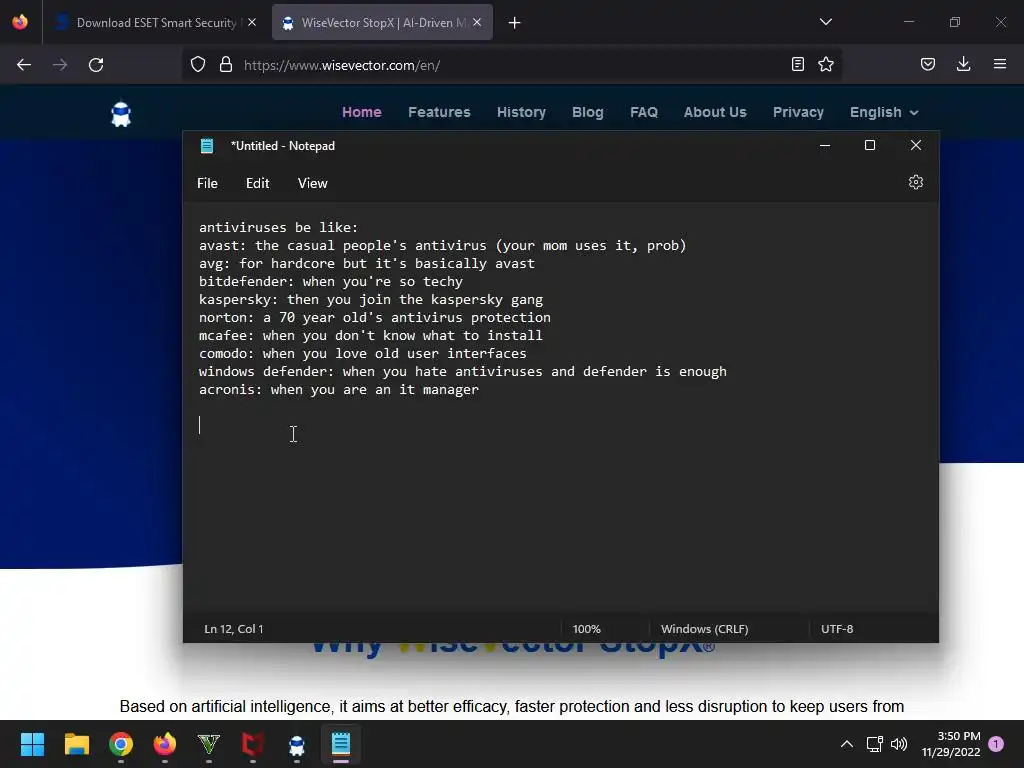
Task: Click line starting with 'norton:' in Notepad
Action: (375, 317)
